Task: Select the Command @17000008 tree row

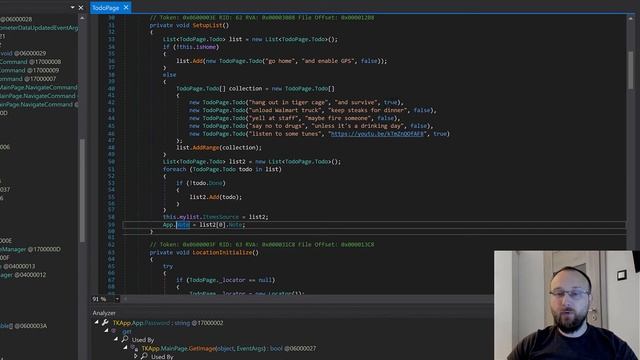Action: [x=30, y=62]
